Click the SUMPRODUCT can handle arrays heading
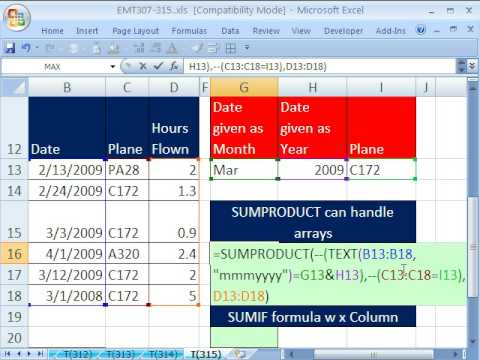Screen dimensions: 480x360 point(313,222)
